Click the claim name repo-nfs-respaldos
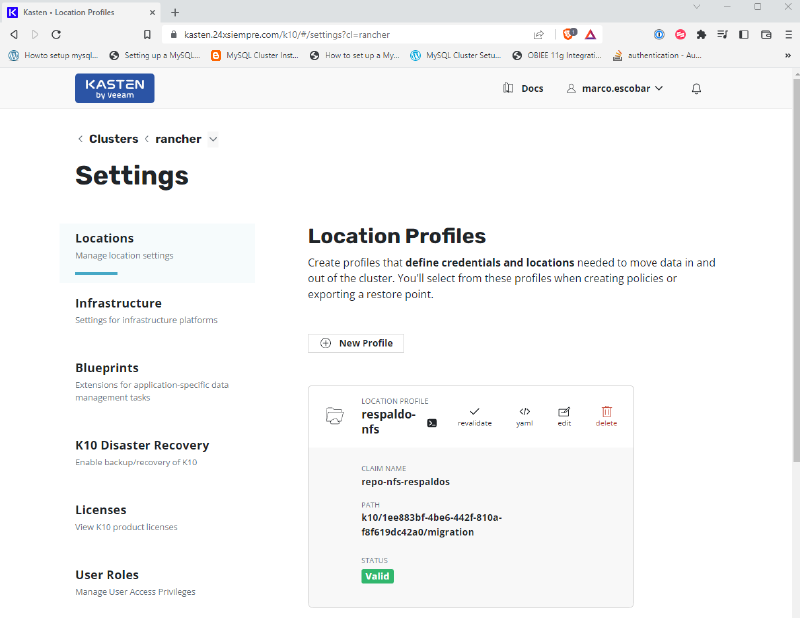The width and height of the screenshot is (800, 618). pyautogui.click(x=406, y=482)
